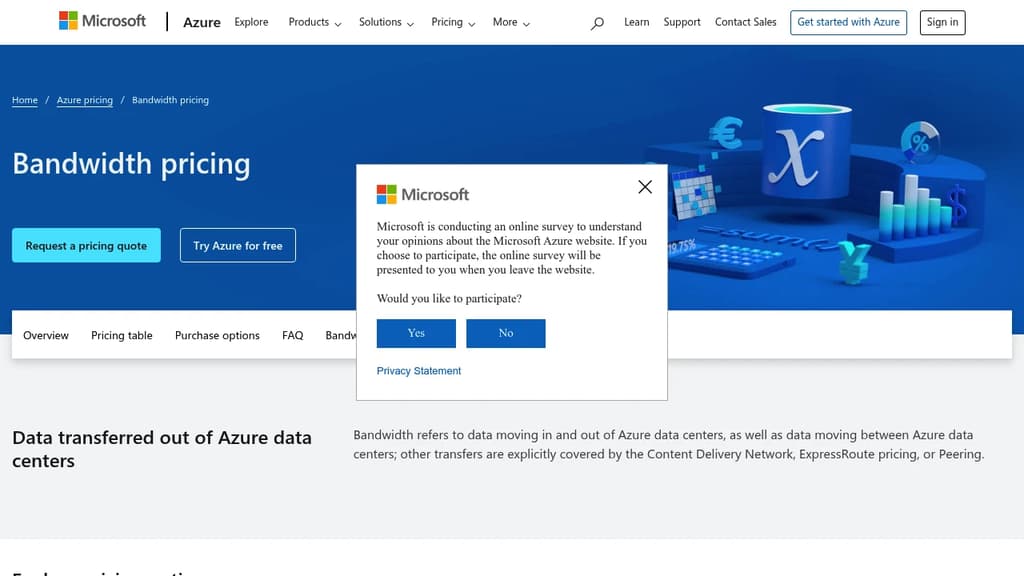Click the Bandwidth pricing page heading
Screen dimensions: 1024x576
(131, 163)
